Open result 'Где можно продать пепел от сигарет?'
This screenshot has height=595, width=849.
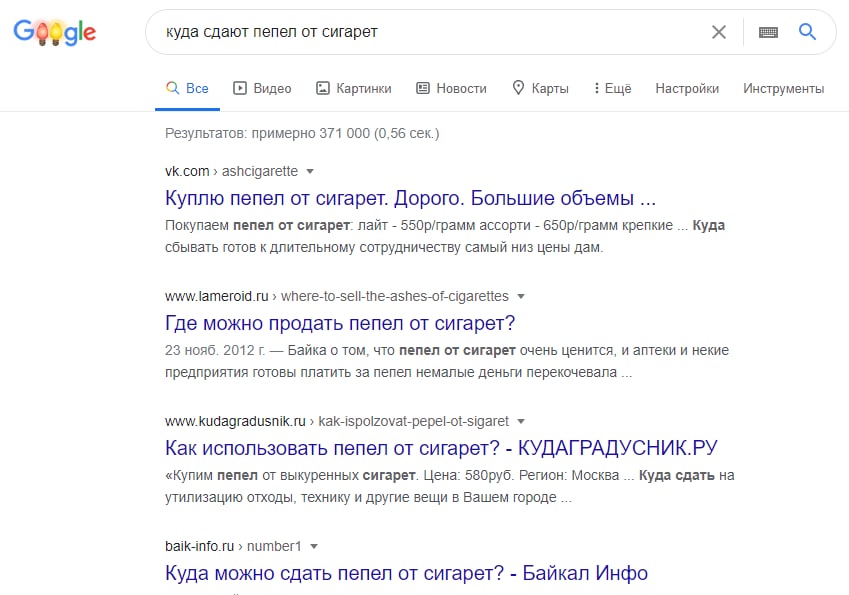tap(340, 323)
